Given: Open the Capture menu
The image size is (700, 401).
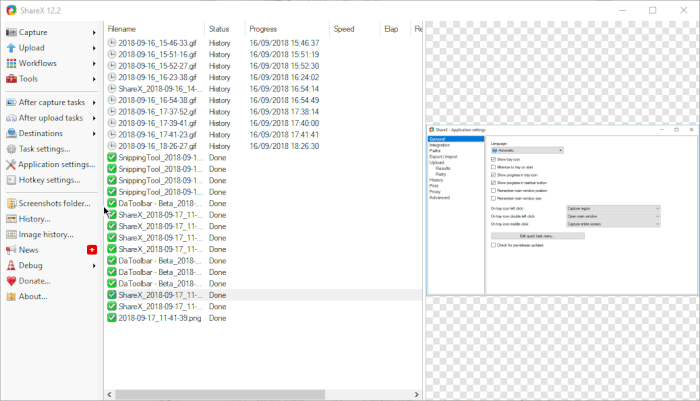Looking at the screenshot, I should tap(33, 32).
